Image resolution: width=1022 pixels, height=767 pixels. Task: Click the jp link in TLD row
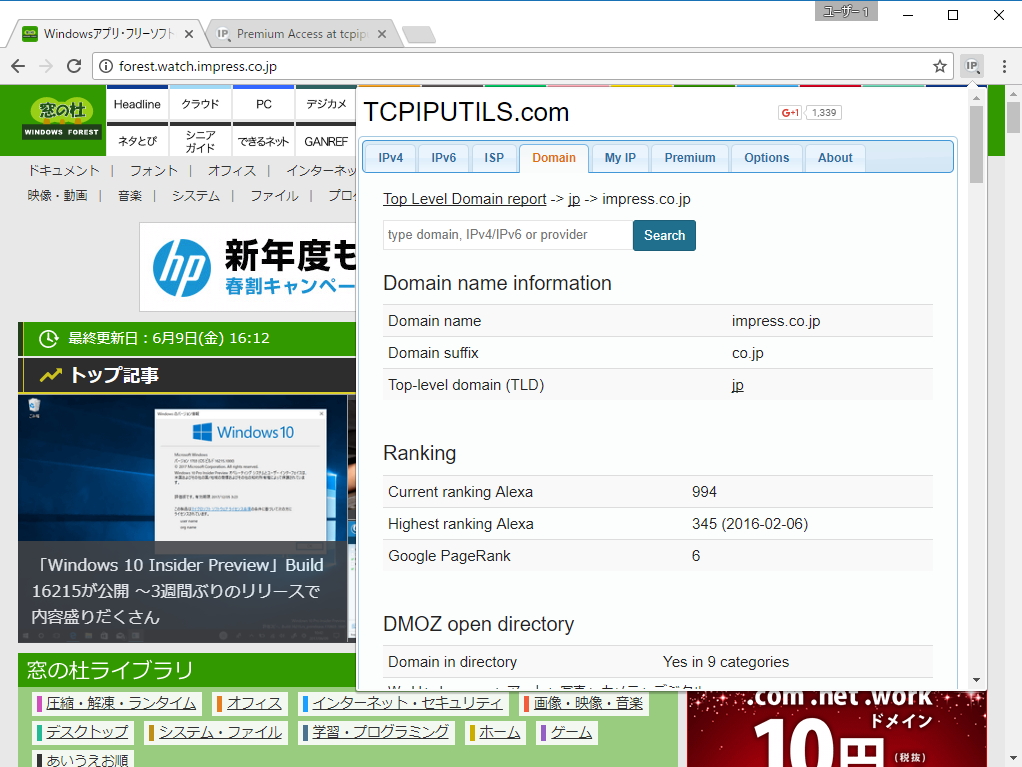click(x=737, y=385)
